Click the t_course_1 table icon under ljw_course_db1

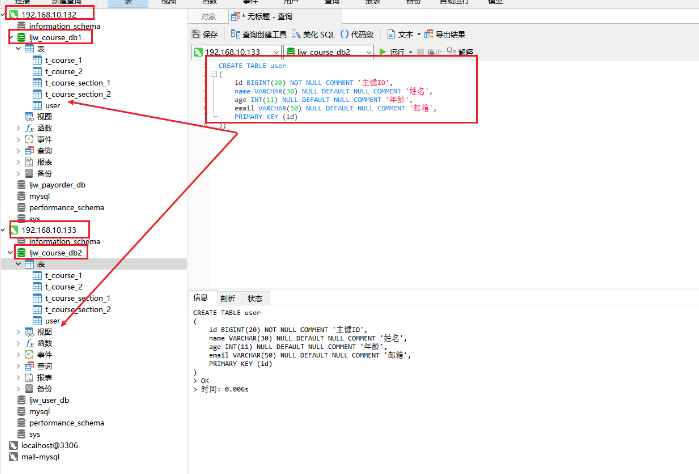[37, 60]
